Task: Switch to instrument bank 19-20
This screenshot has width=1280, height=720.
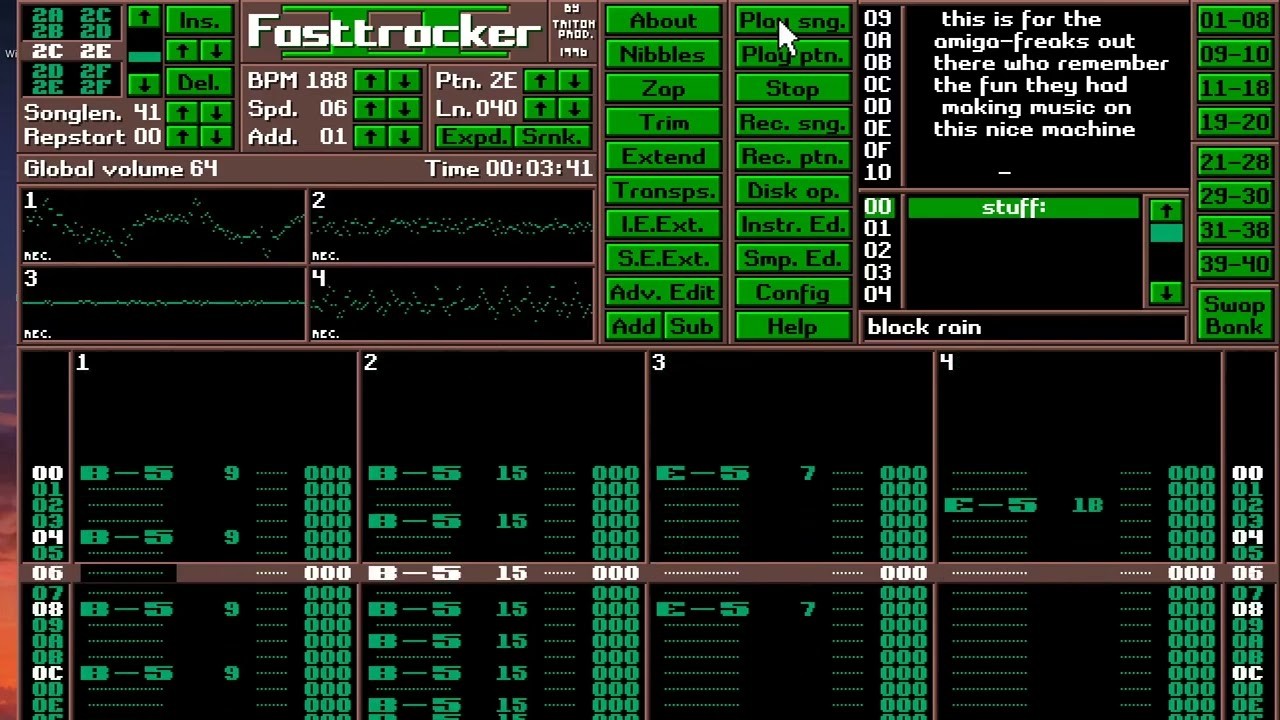Action: pyautogui.click(x=1234, y=122)
